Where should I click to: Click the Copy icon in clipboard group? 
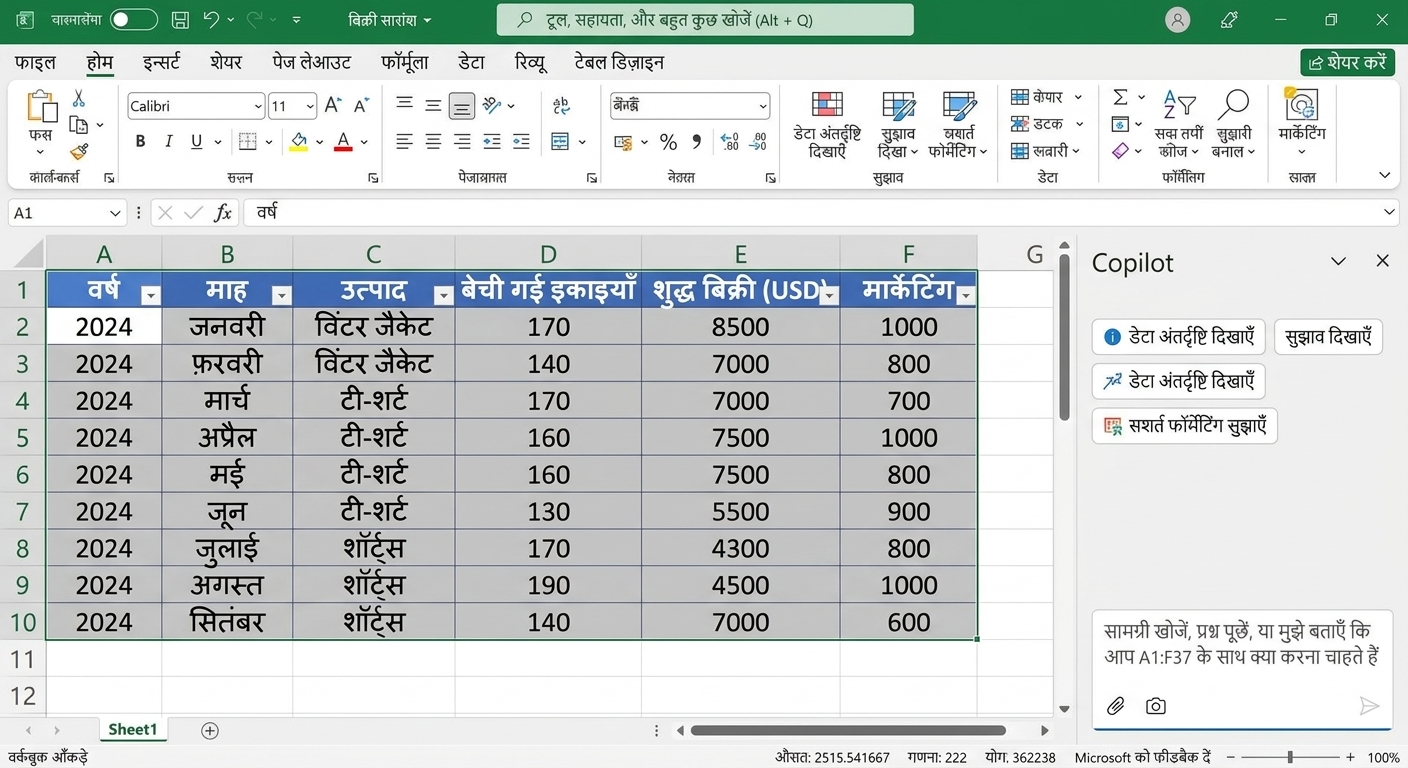click(x=78, y=125)
